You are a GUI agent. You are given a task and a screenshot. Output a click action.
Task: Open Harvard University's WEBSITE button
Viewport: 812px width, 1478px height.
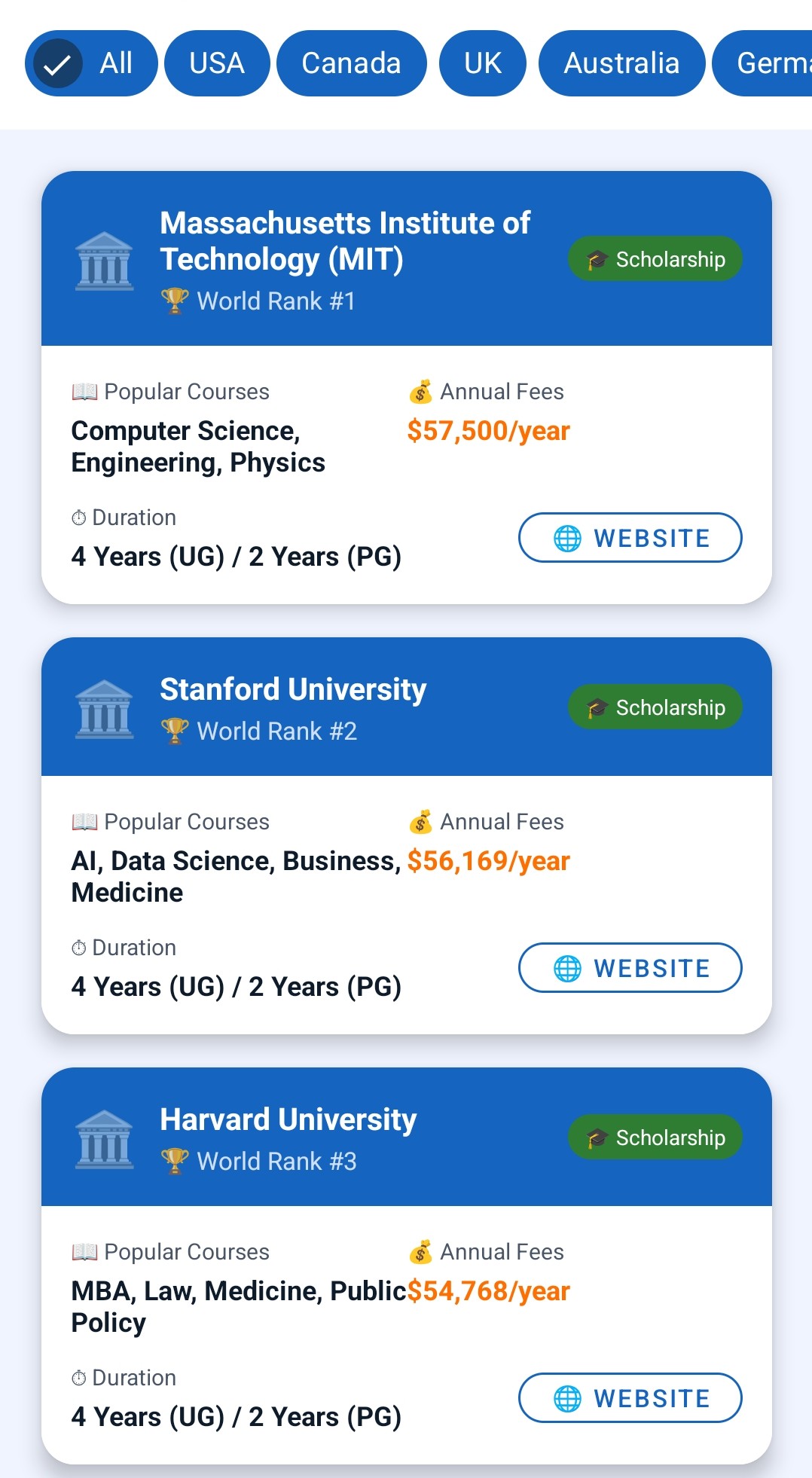pos(630,1398)
